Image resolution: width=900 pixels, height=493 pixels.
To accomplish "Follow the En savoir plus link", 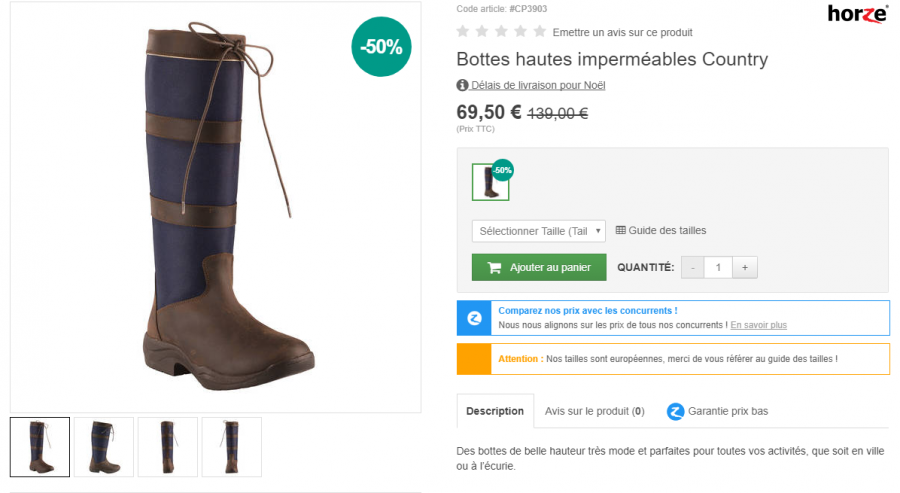I will pos(758,325).
